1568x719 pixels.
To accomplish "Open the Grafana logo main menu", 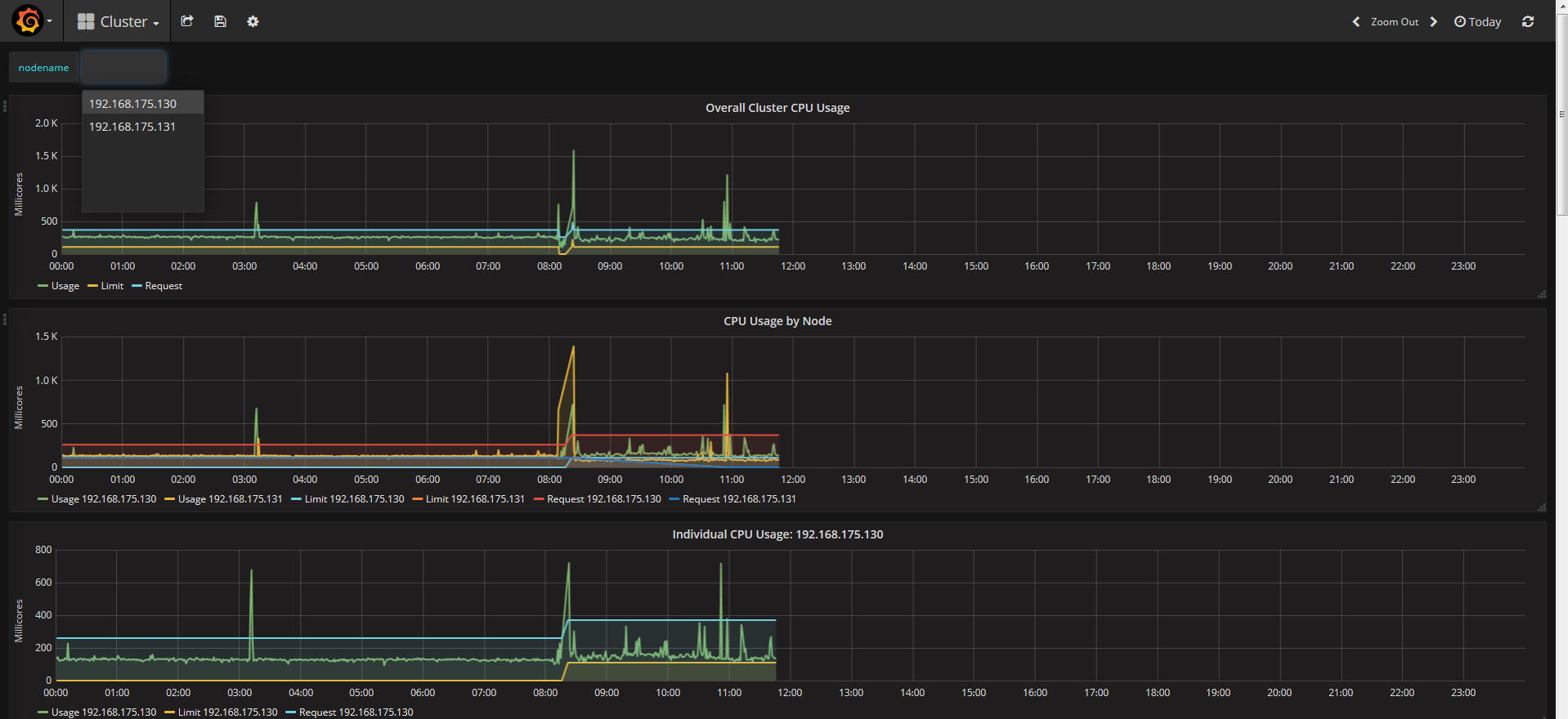I will click(28, 20).
